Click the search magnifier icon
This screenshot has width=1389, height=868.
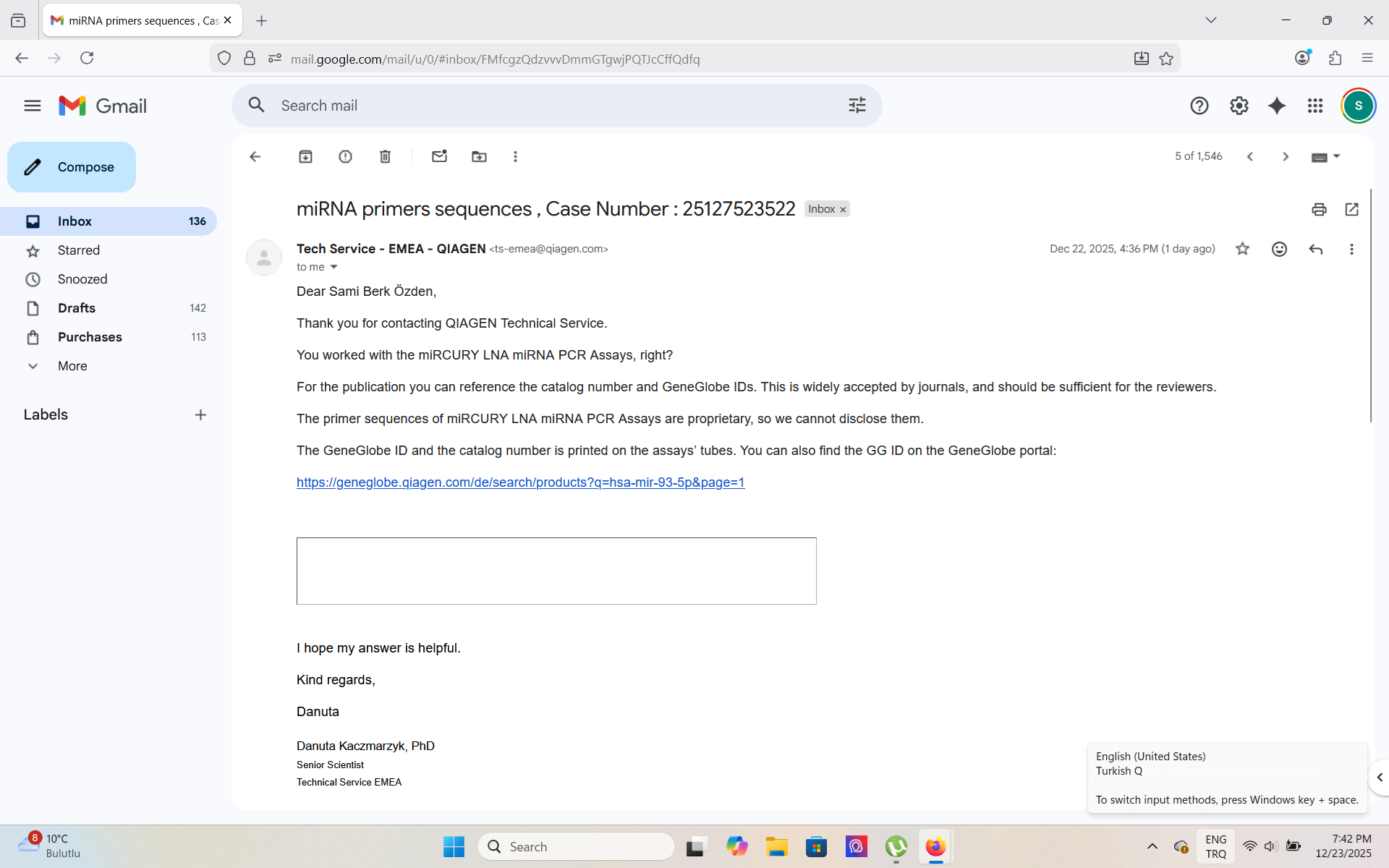[x=256, y=105]
